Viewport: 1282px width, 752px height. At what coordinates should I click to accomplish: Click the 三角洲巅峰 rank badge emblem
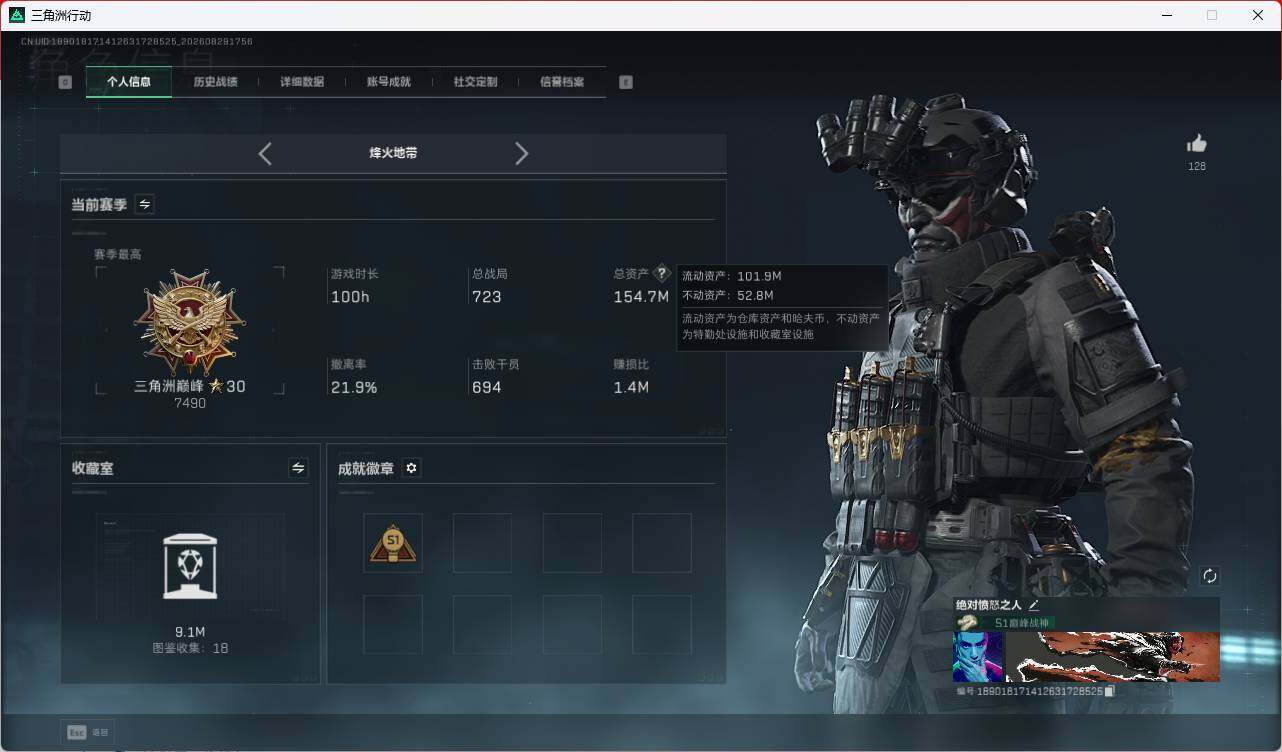coord(190,322)
